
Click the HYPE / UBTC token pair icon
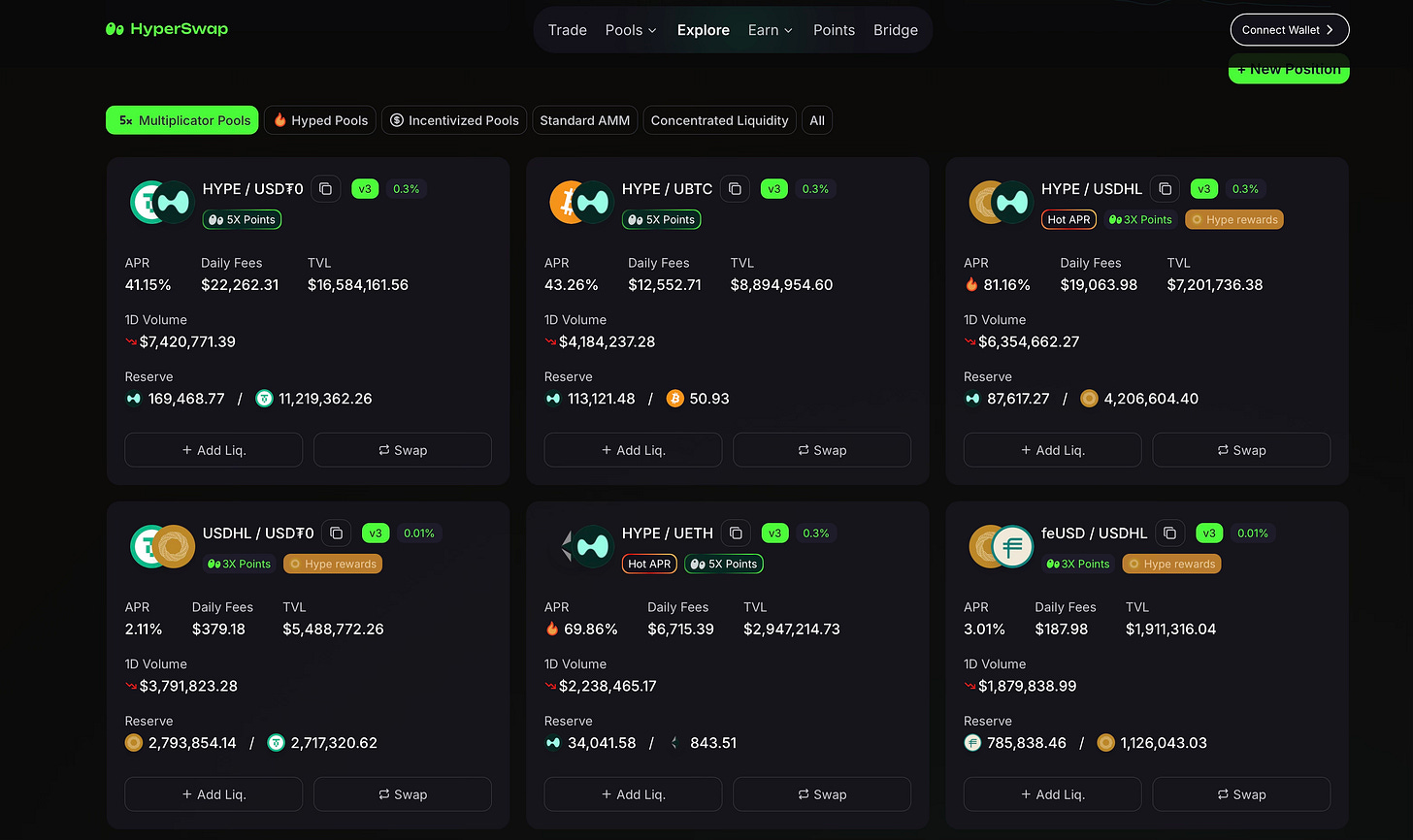tap(582, 202)
